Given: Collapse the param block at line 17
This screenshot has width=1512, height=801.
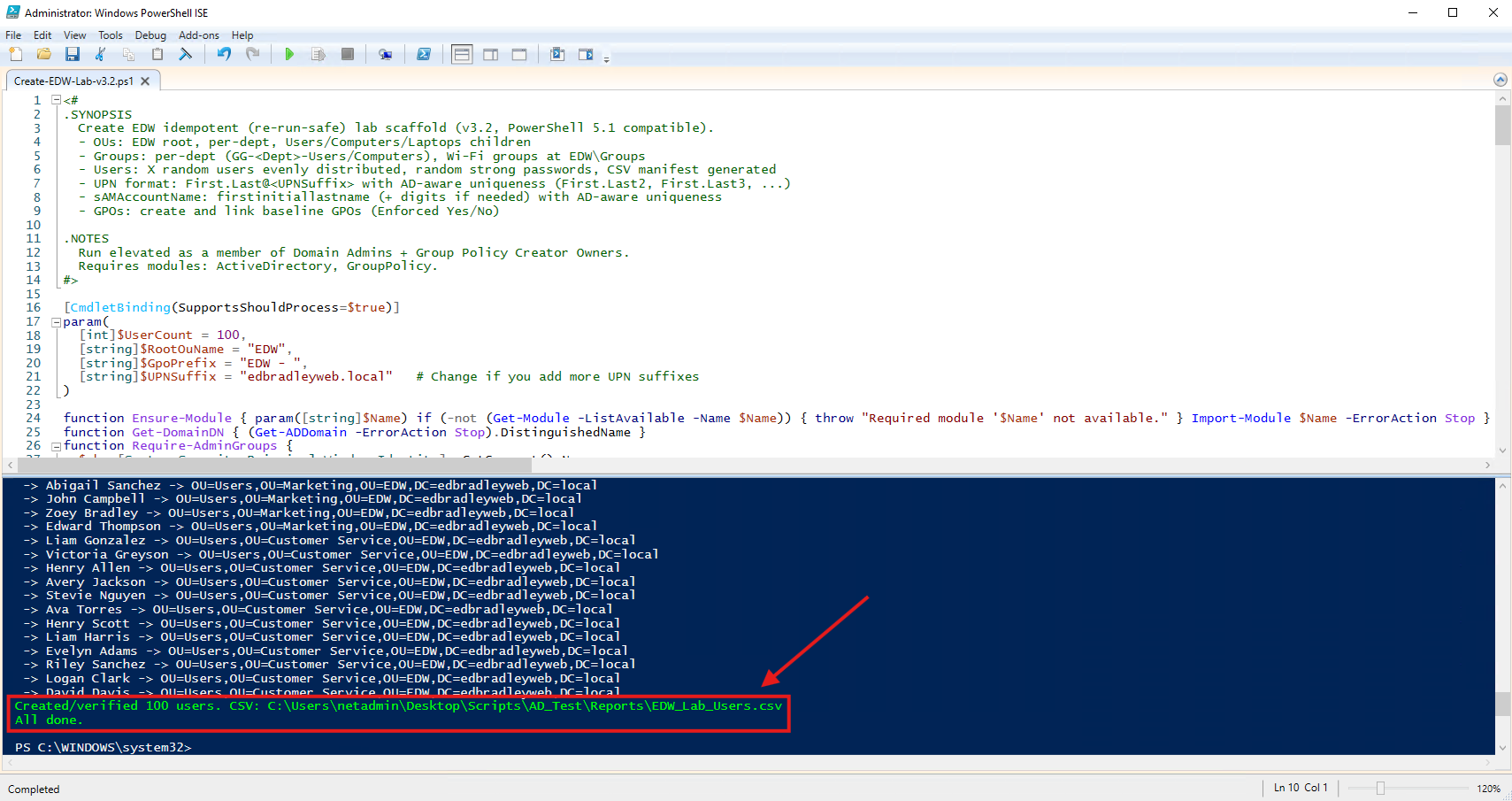Looking at the screenshot, I should tap(56, 321).
